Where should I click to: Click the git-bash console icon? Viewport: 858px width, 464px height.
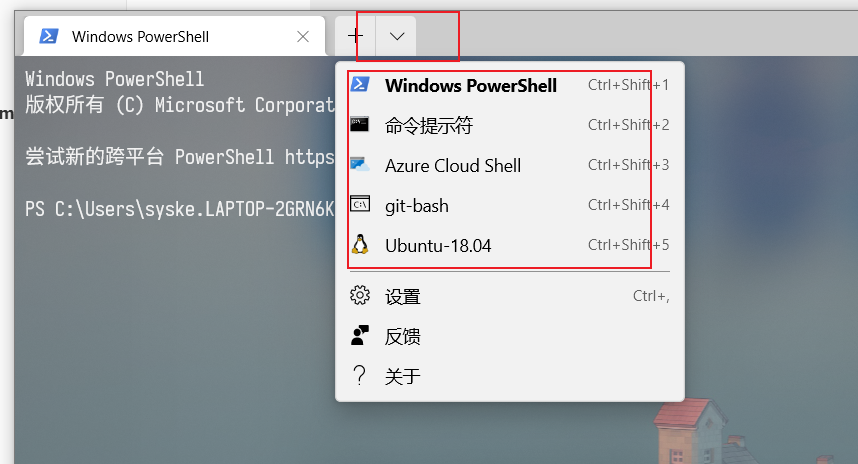[360, 204]
